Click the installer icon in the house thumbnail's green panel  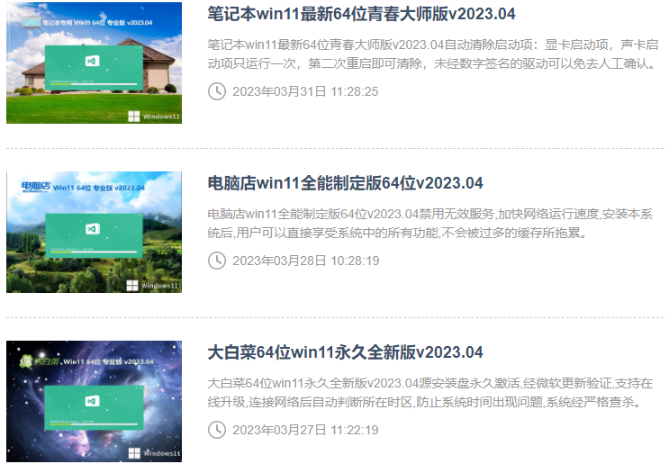(92, 61)
